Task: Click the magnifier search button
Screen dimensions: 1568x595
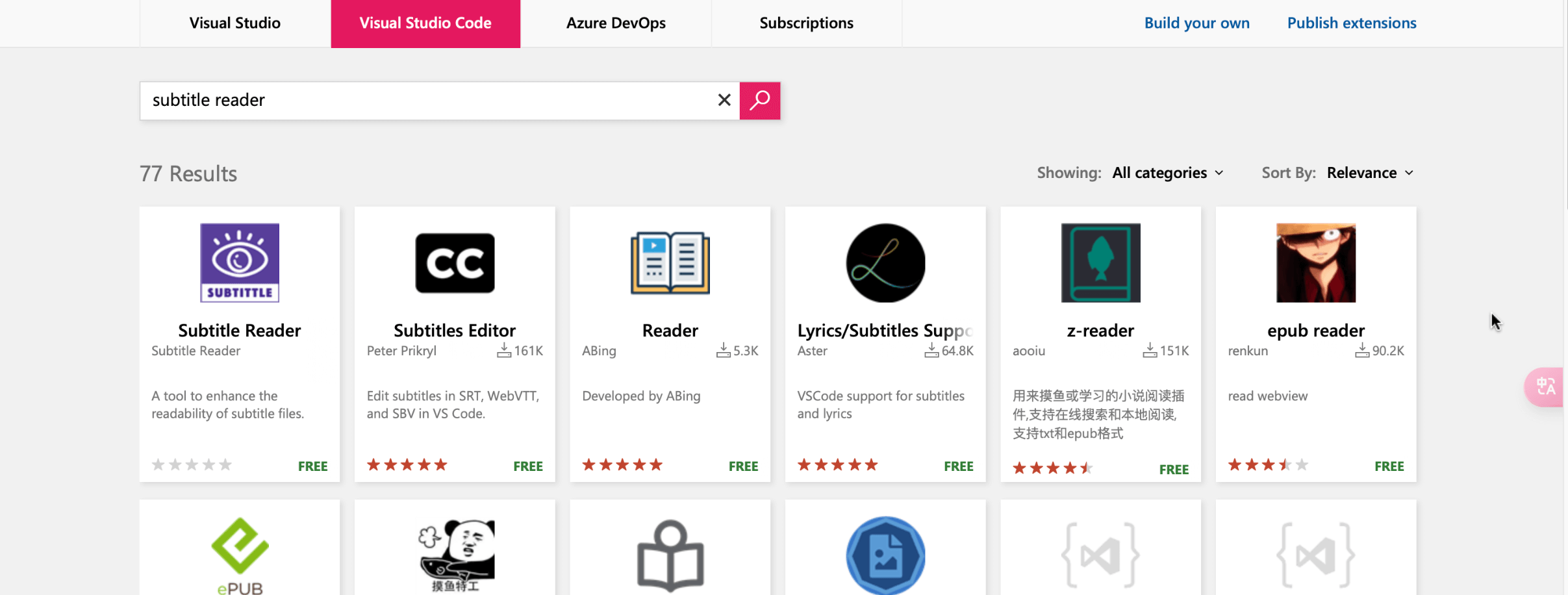Action: tap(759, 101)
